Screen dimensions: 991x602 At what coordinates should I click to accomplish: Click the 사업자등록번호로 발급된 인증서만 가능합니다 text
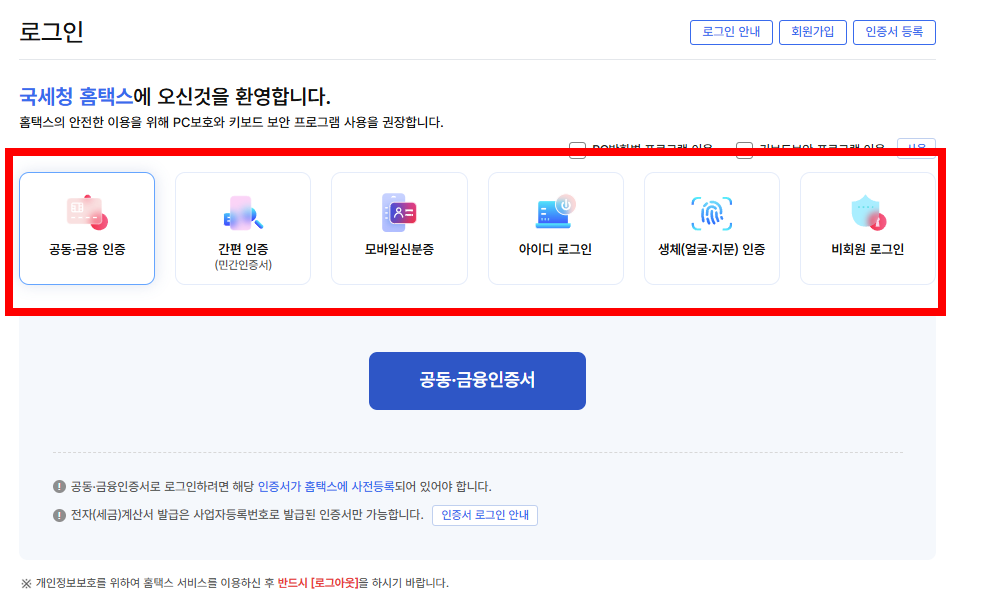point(308,515)
